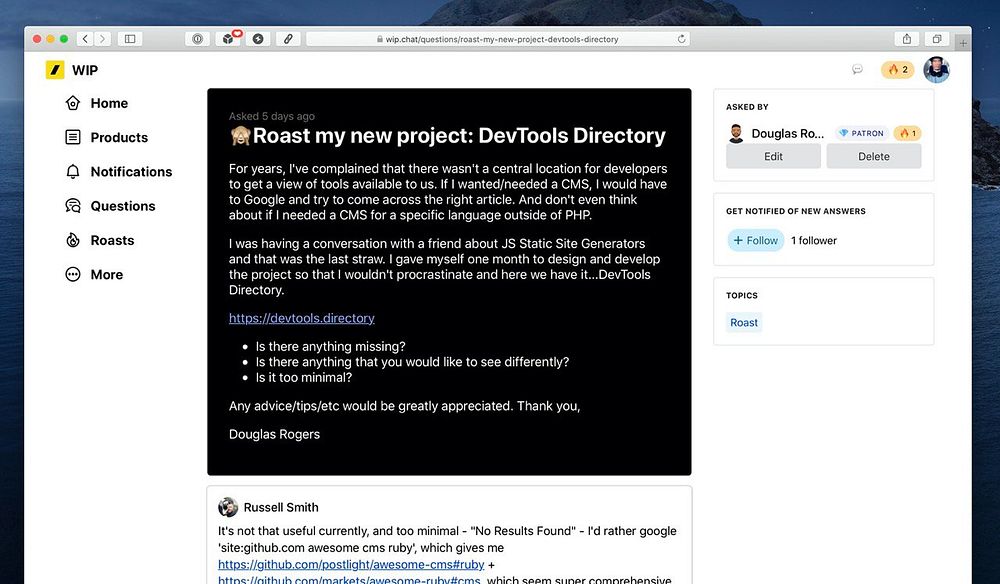The width and height of the screenshot is (1000, 584).
Task: Focus the wip.chat address bar
Action: click(x=498, y=39)
